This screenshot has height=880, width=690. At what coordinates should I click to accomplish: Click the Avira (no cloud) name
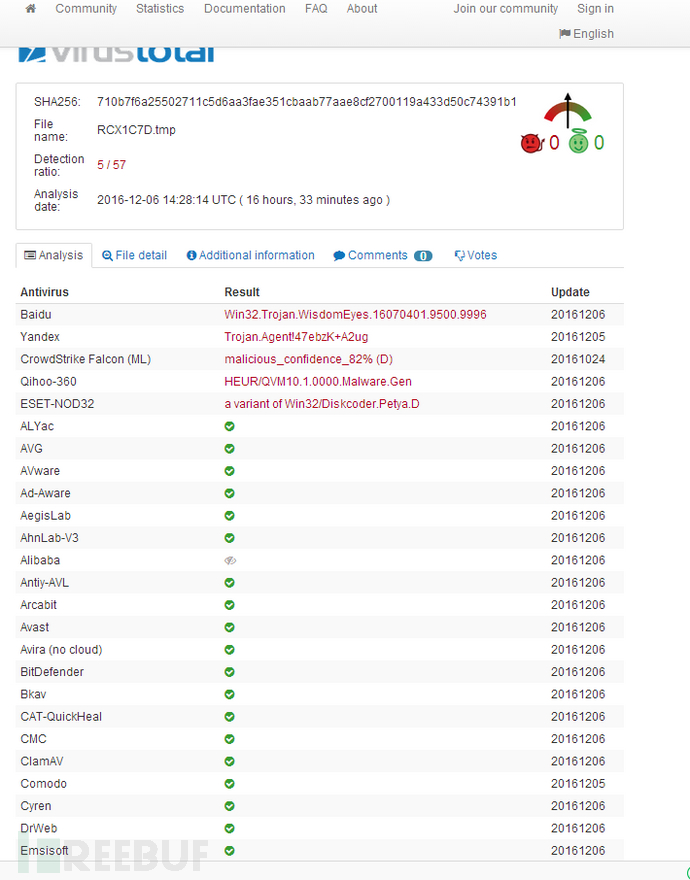(61, 649)
